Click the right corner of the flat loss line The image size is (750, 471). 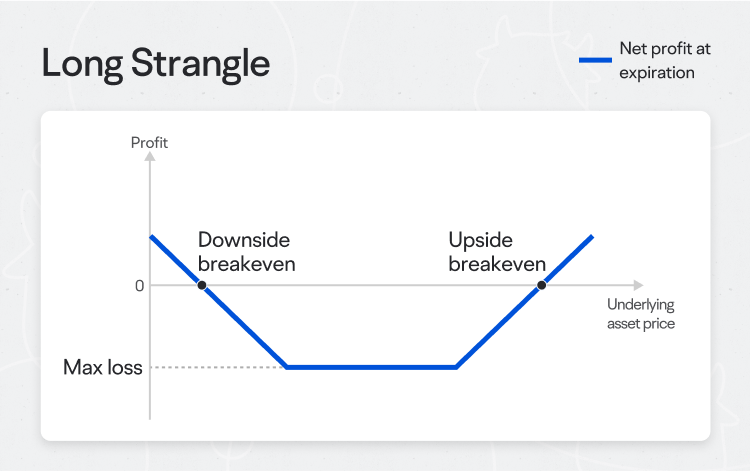(457, 367)
